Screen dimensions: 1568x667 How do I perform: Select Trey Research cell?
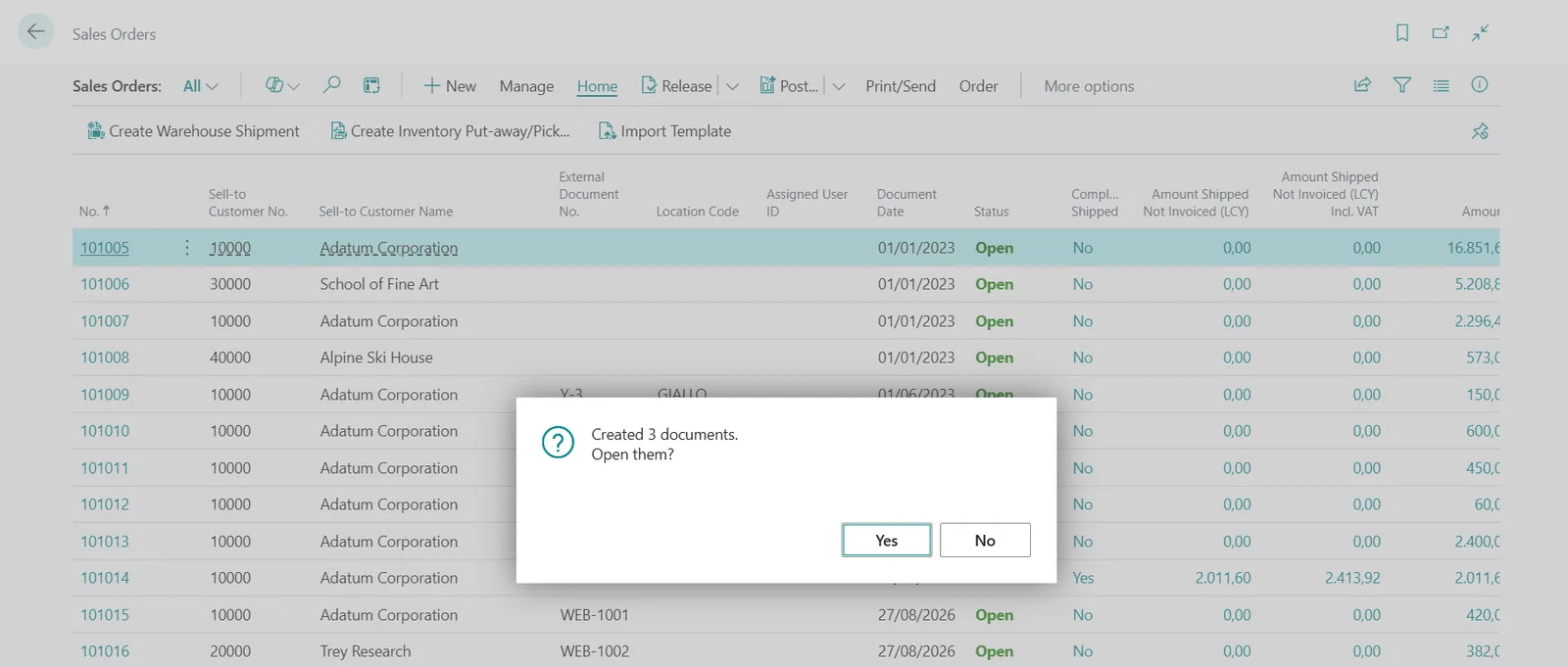366,651
